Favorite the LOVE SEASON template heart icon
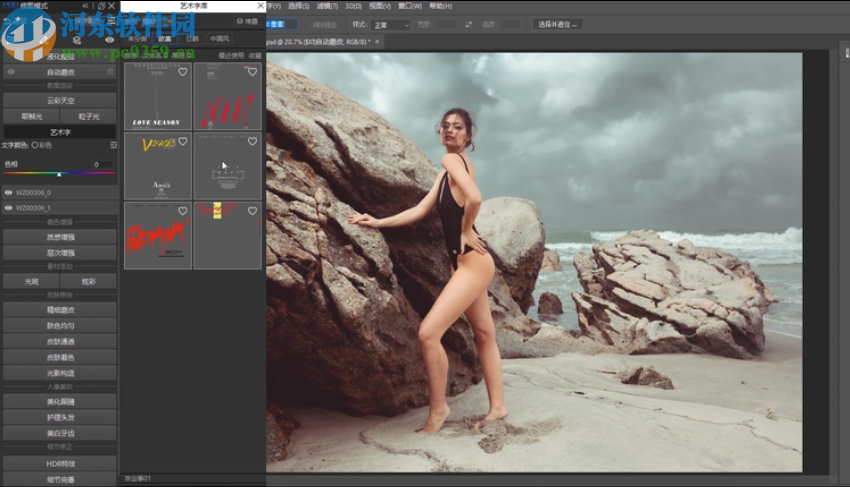Image resolution: width=850 pixels, height=487 pixels. pyautogui.click(x=183, y=72)
